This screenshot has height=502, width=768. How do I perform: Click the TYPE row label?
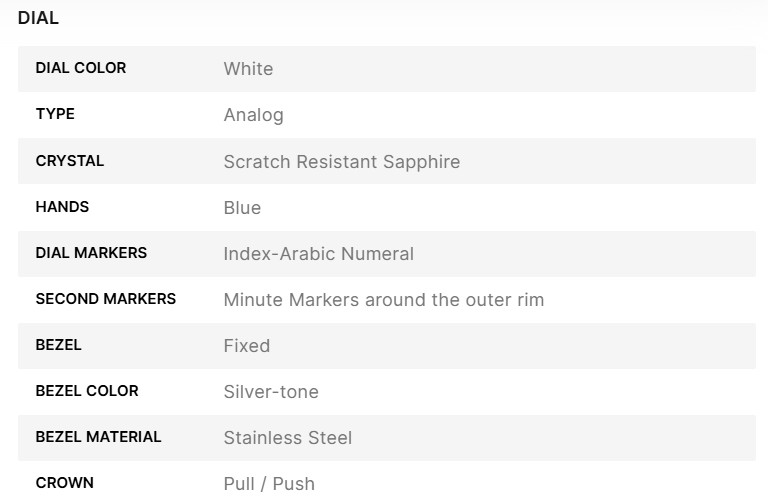click(55, 114)
